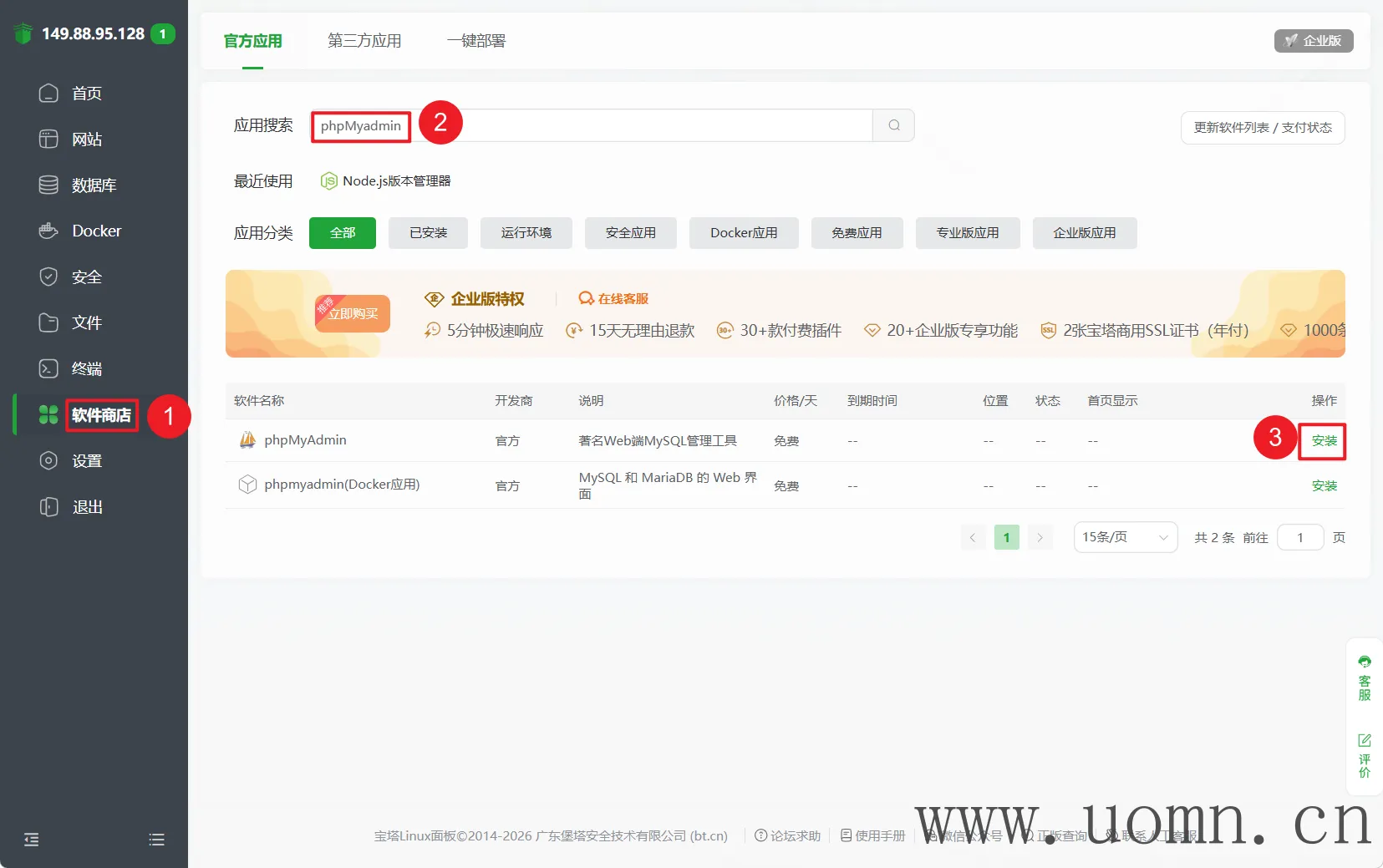Select the Docker应用 category filter
Image resolution: width=1383 pixels, height=868 pixels.
pyautogui.click(x=743, y=233)
